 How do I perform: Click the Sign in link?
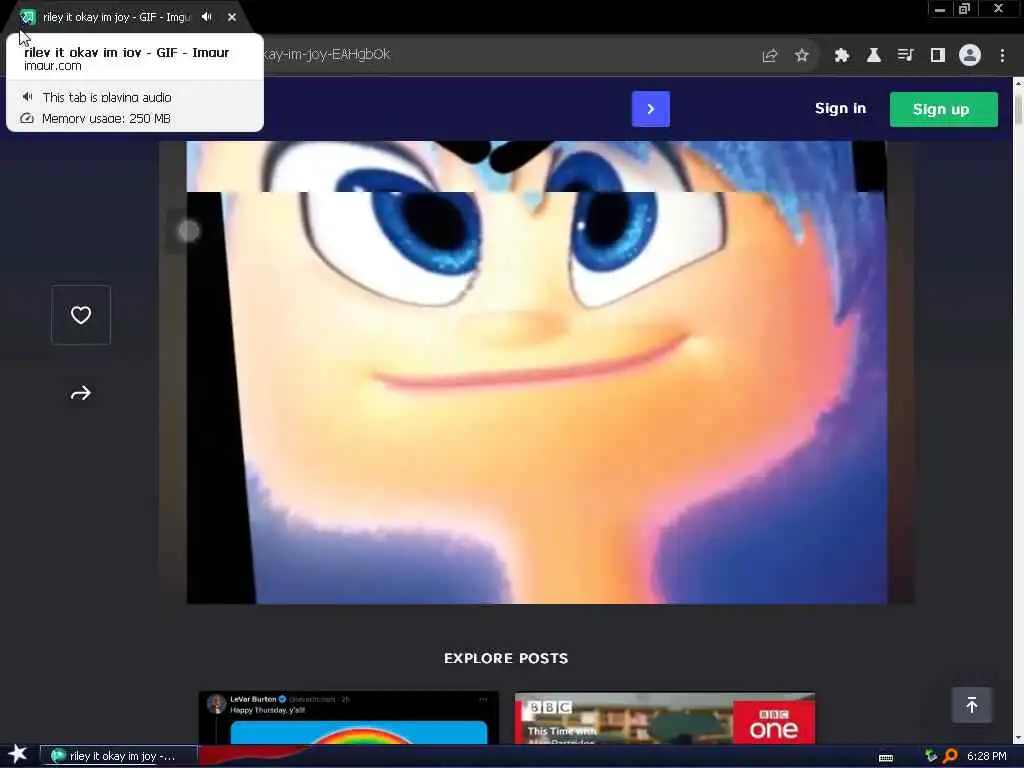click(840, 108)
